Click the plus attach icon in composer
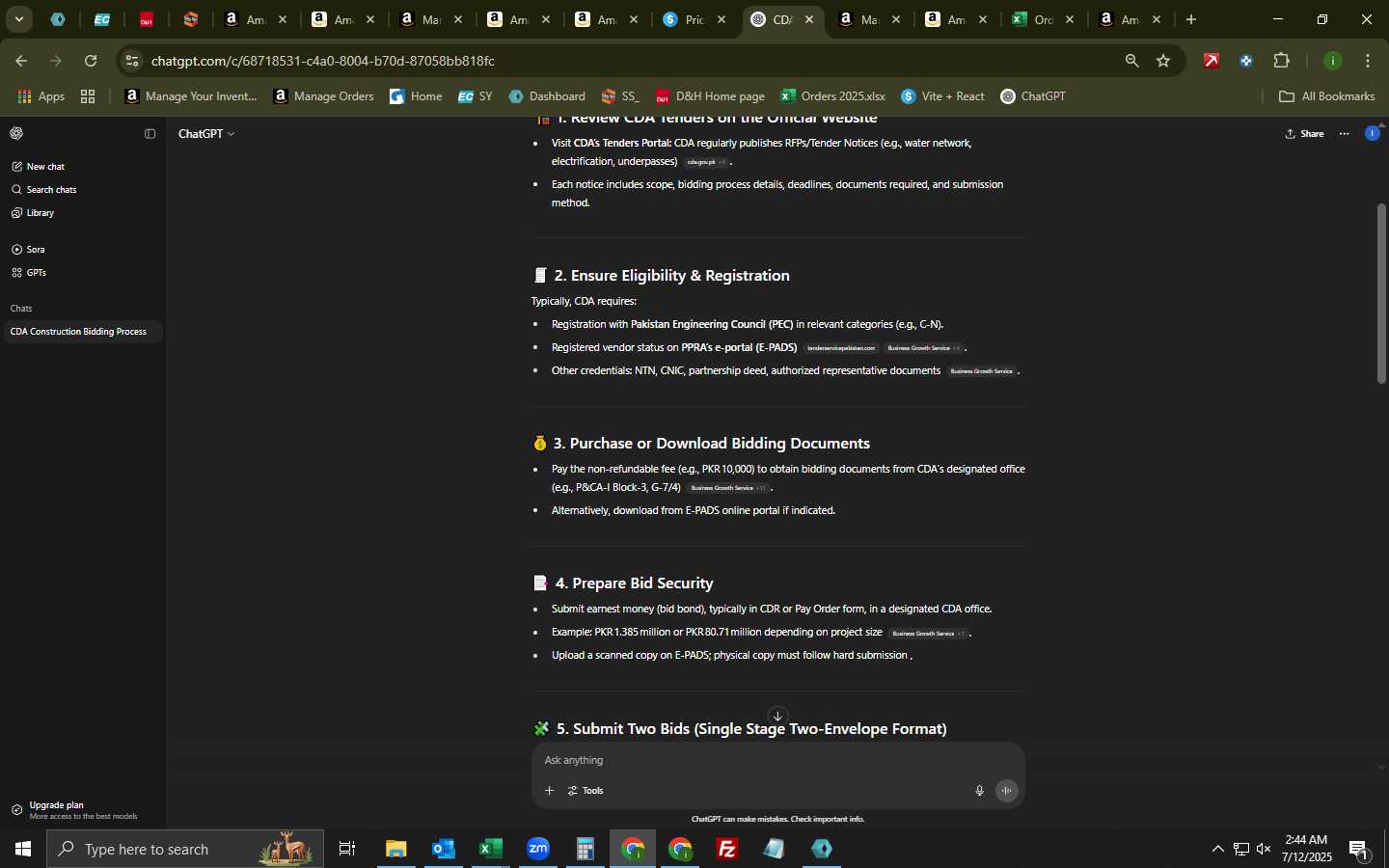The image size is (1389, 868). (549, 791)
